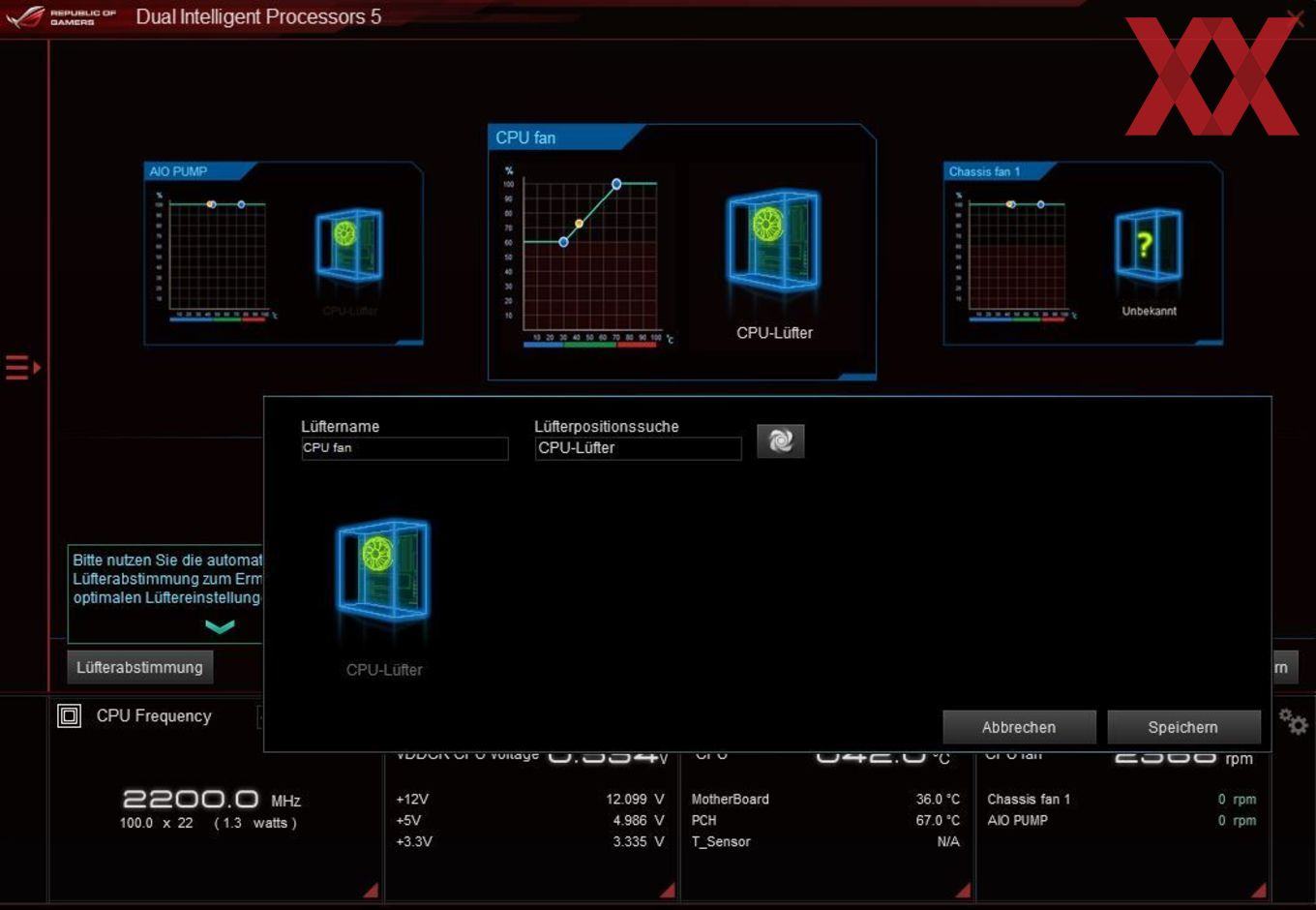Click the Speichern button
The height and width of the screenshot is (910, 1316).
(x=1183, y=727)
